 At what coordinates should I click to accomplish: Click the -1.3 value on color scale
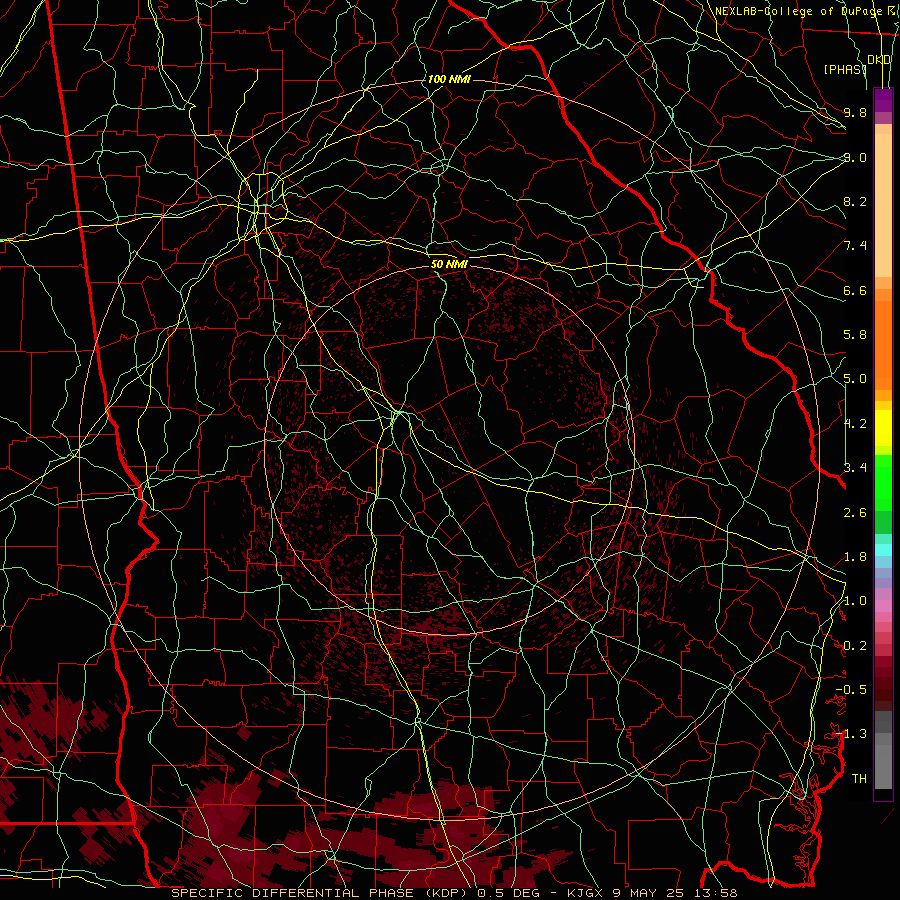[851, 734]
